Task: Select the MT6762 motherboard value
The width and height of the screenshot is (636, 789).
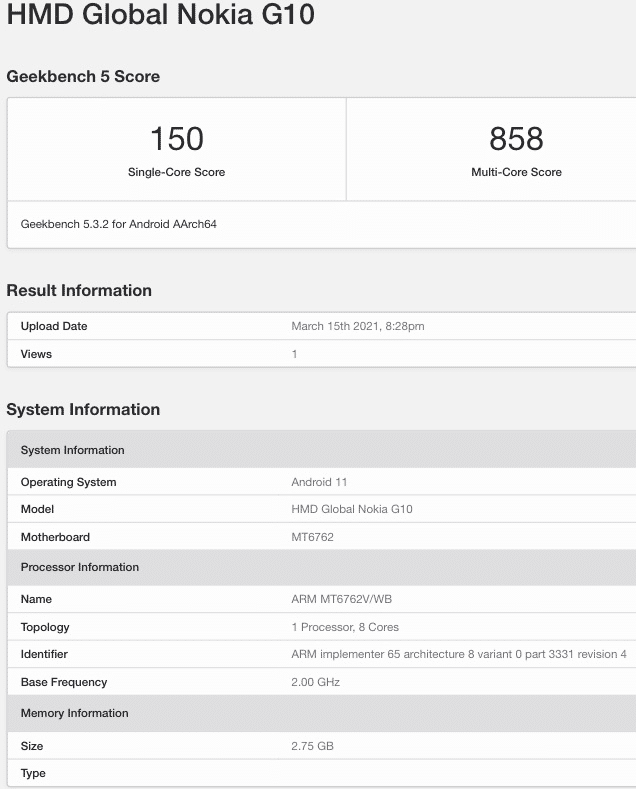Action: tap(312, 537)
